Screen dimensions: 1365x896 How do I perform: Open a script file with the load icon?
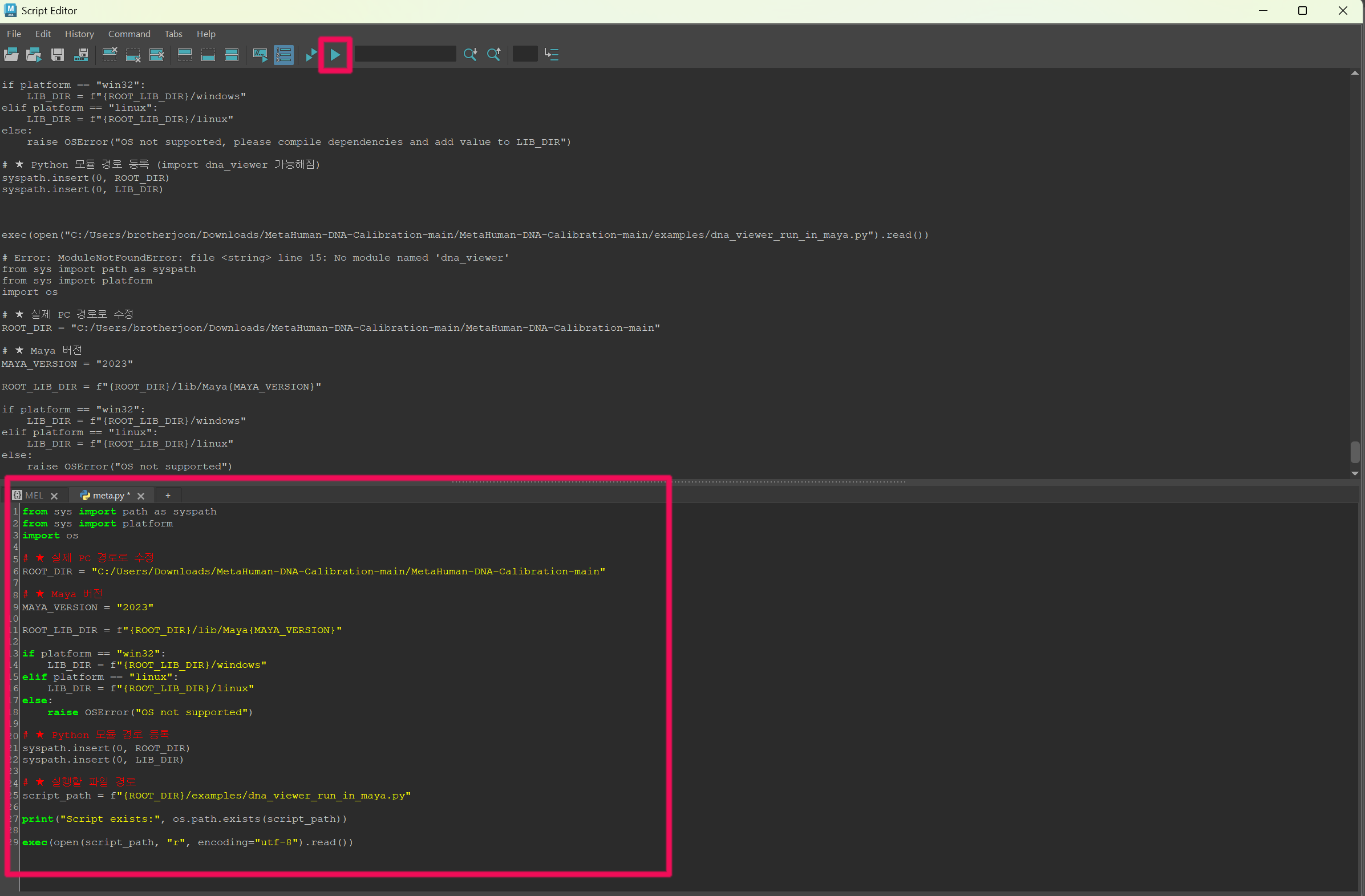tap(10, 55)
